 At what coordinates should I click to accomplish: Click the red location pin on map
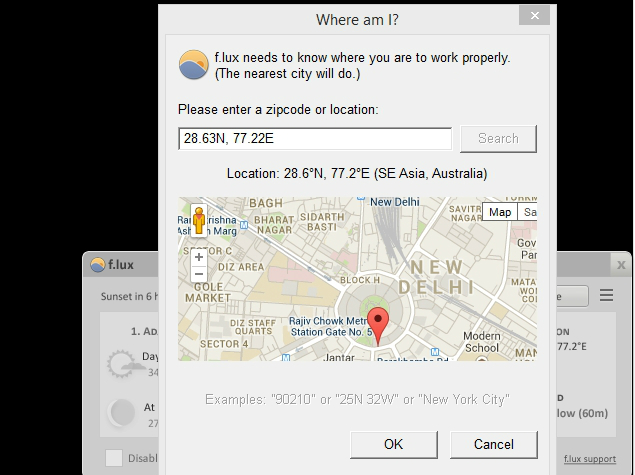point(378,326)
